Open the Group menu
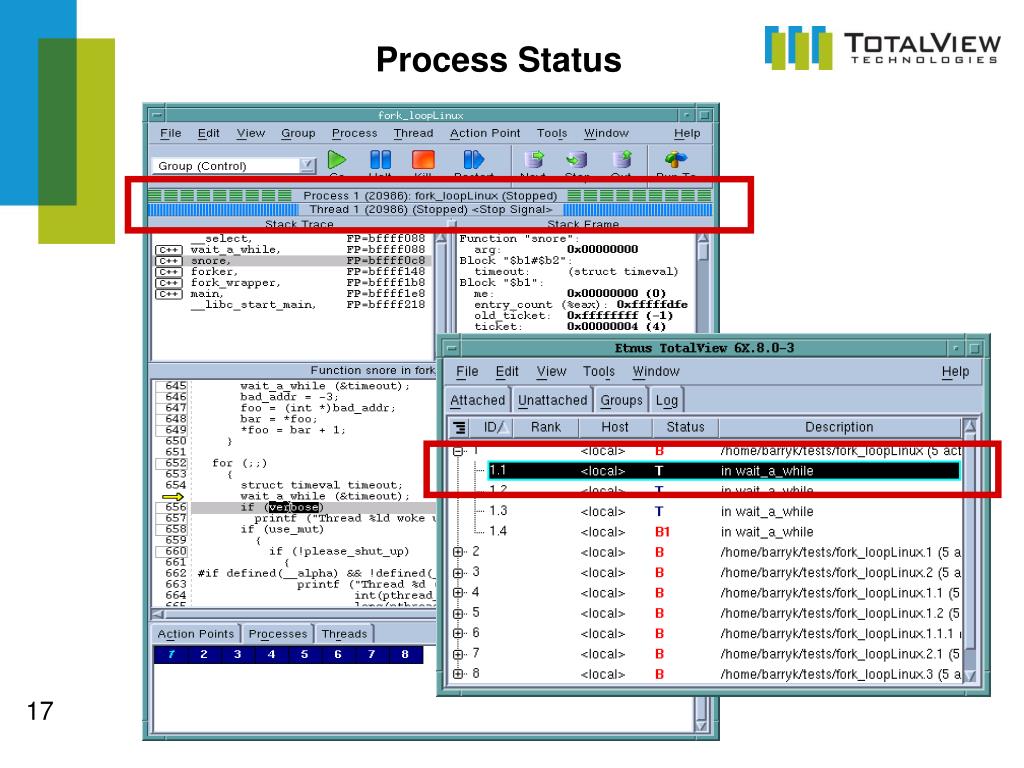 [x=298, y=133]
